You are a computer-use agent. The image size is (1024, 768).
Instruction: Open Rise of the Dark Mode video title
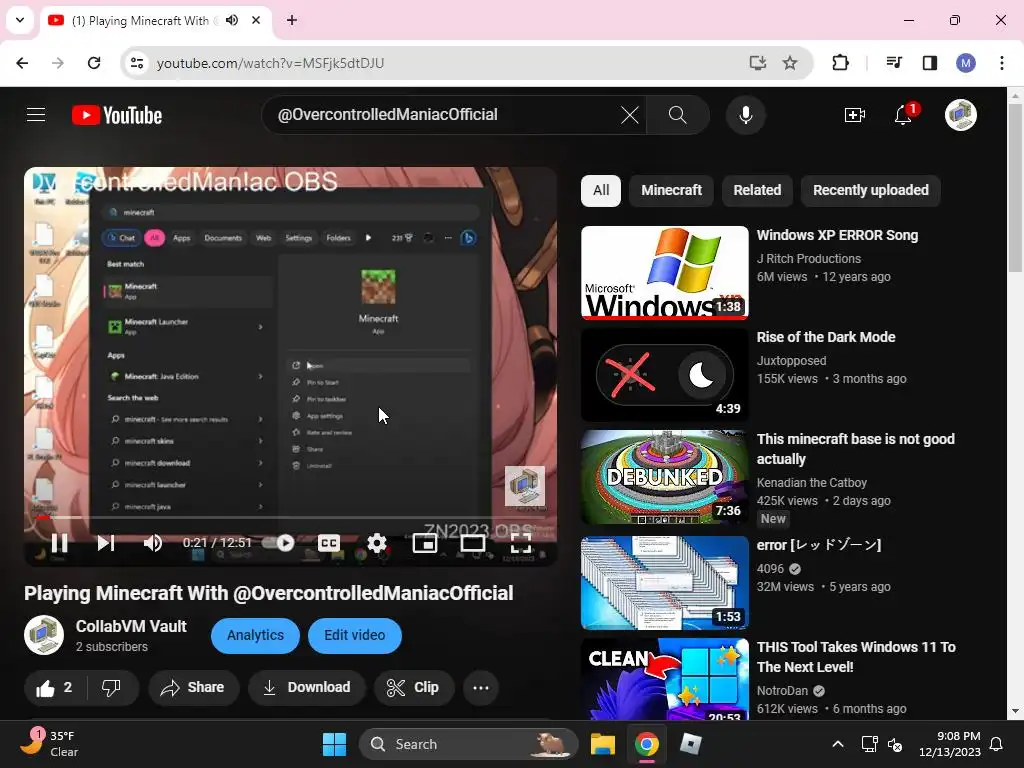[826, 337]
